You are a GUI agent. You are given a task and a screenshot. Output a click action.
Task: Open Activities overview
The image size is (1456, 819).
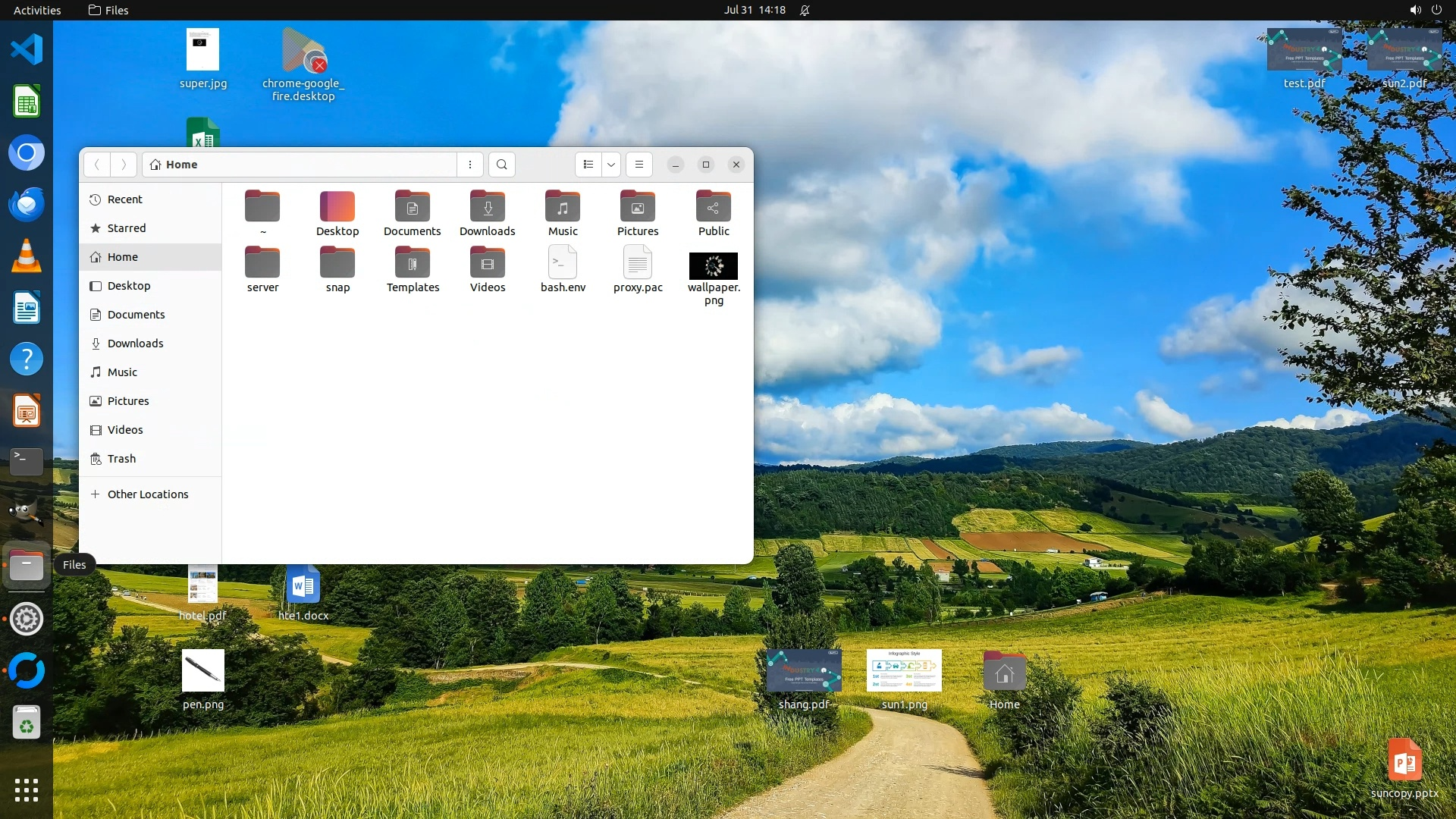coord(37,10)
